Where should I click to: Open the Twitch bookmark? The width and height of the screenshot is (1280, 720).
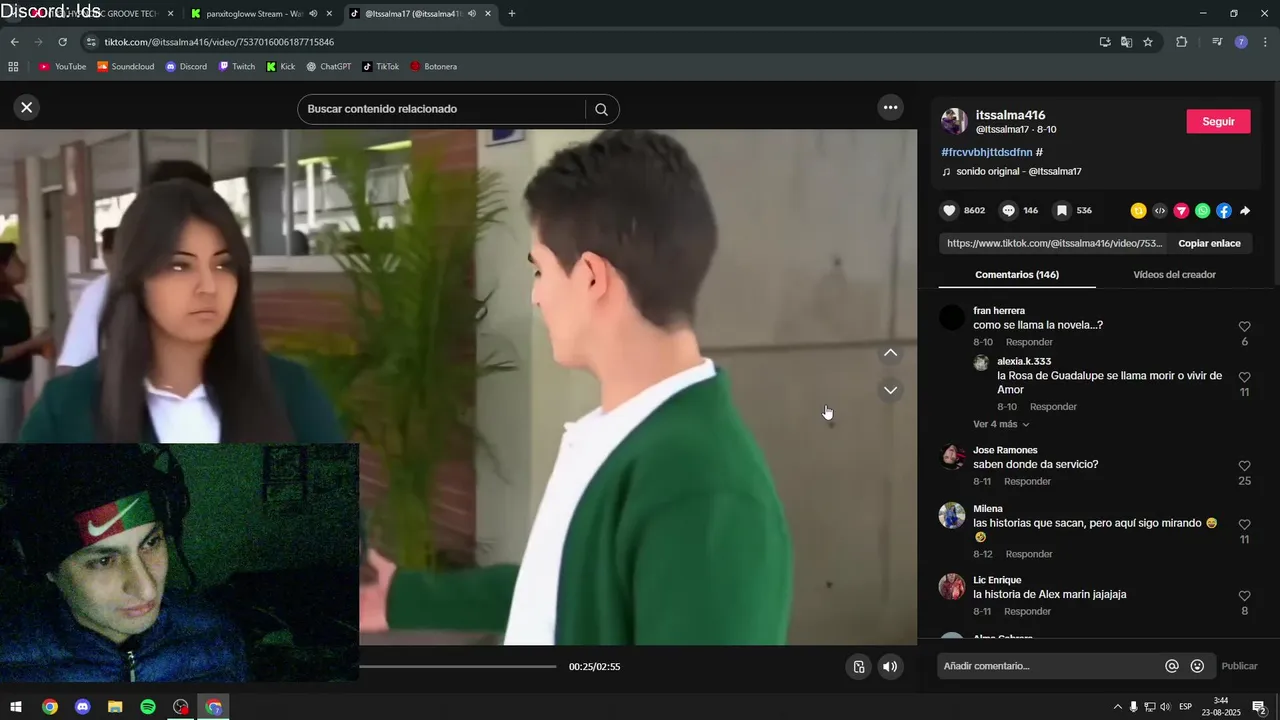(x=237, y=66)
